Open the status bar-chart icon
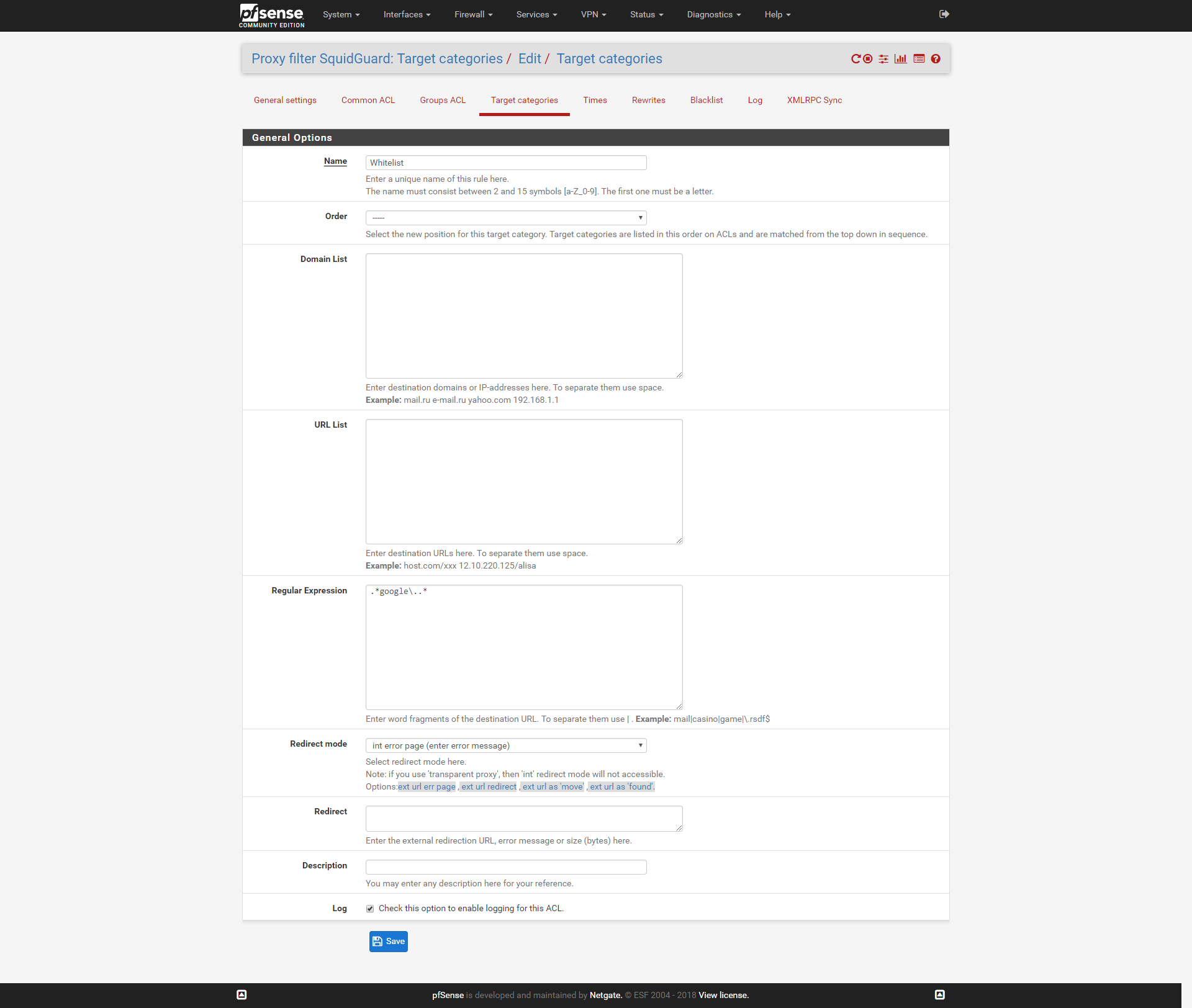The height and width of the screenshot is (1008, 1192). [901, 59]
